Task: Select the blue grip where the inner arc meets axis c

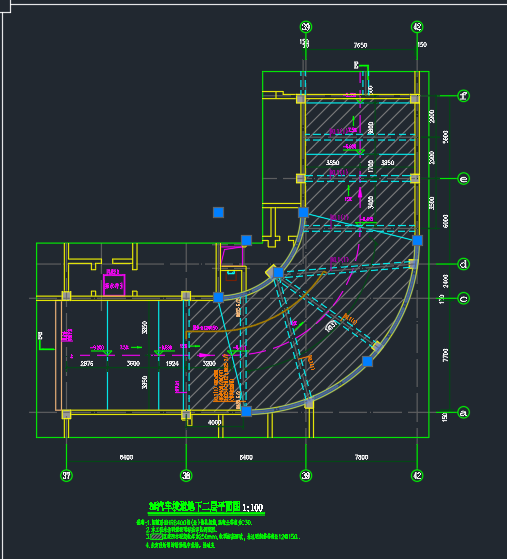Action: pos(218,297)
